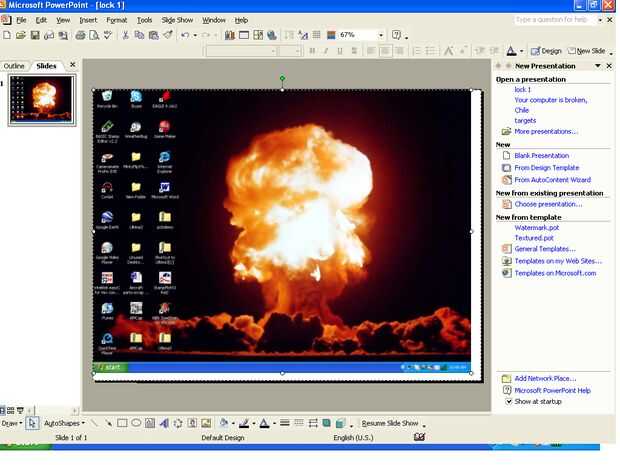The width and height of the screenshot is (620, 465).
Task: Click From Design Template link
Action: pos(546,168)
